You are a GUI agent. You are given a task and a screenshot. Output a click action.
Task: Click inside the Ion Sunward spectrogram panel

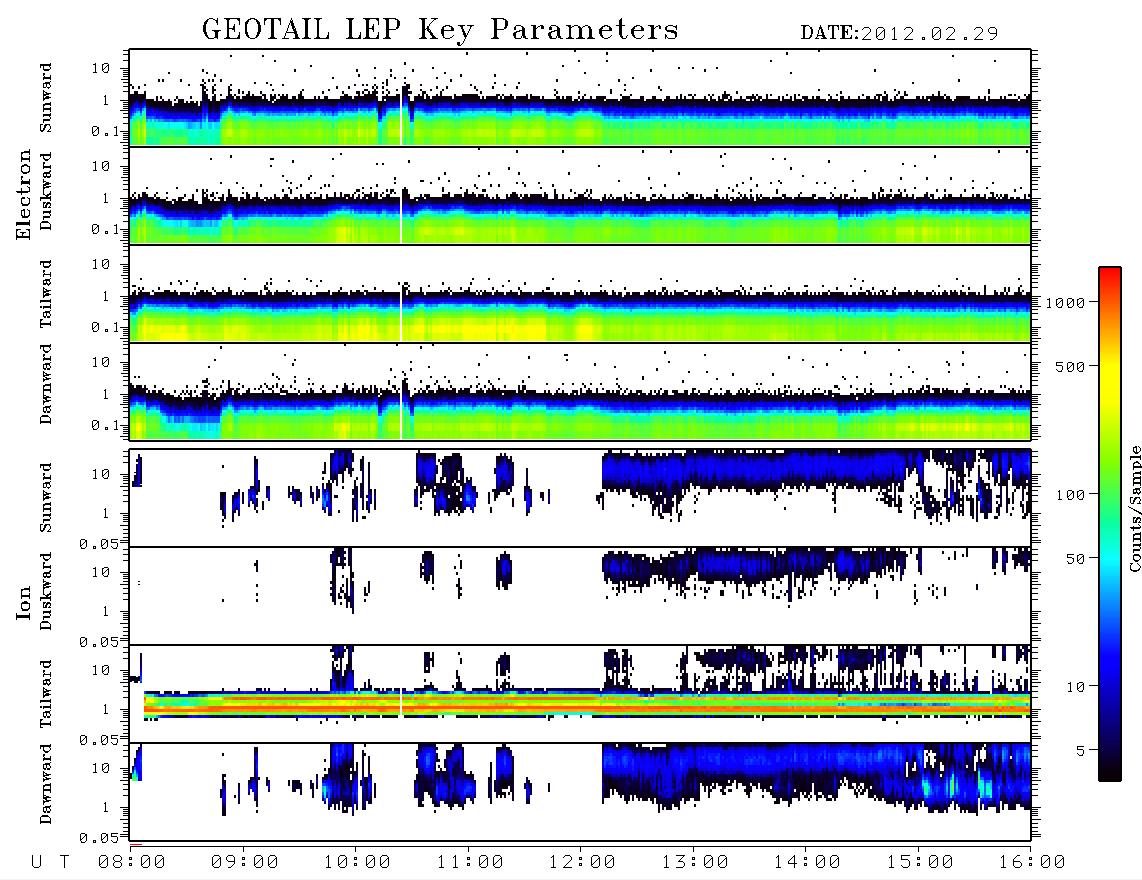point(580,498)
